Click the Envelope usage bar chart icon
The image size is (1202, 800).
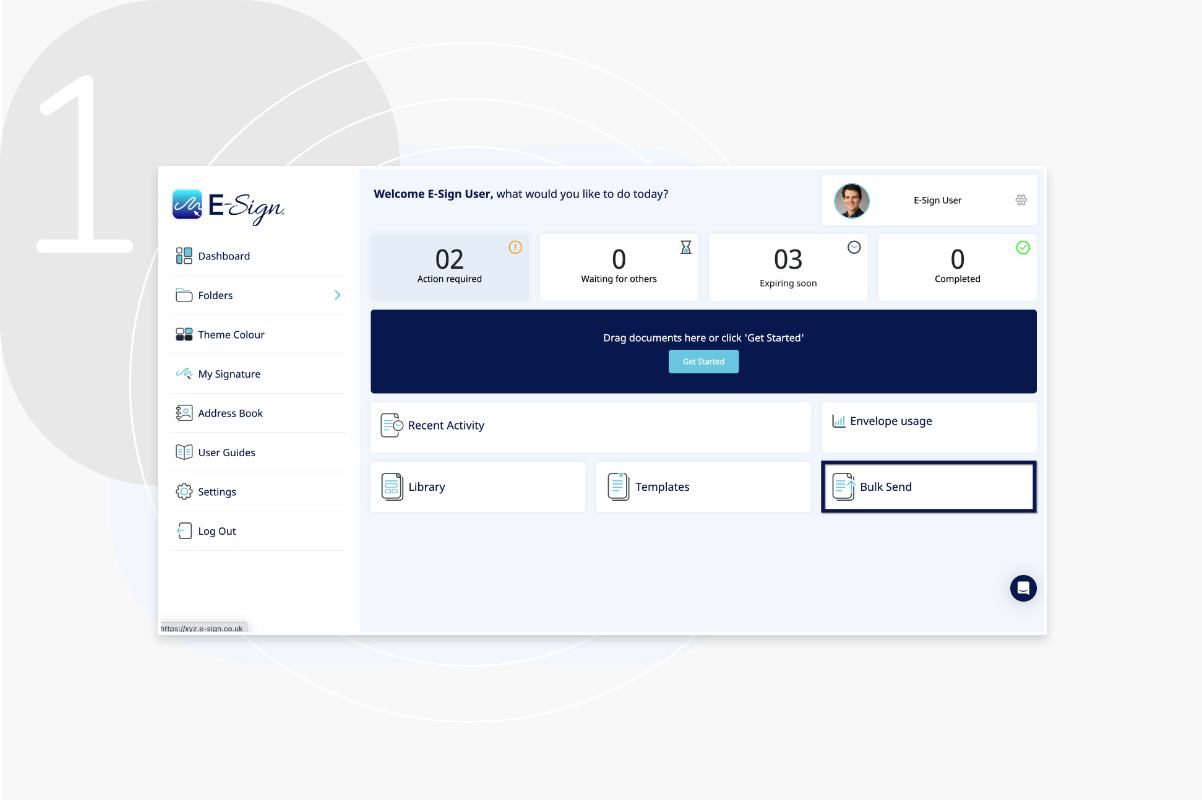click(839, 421)
